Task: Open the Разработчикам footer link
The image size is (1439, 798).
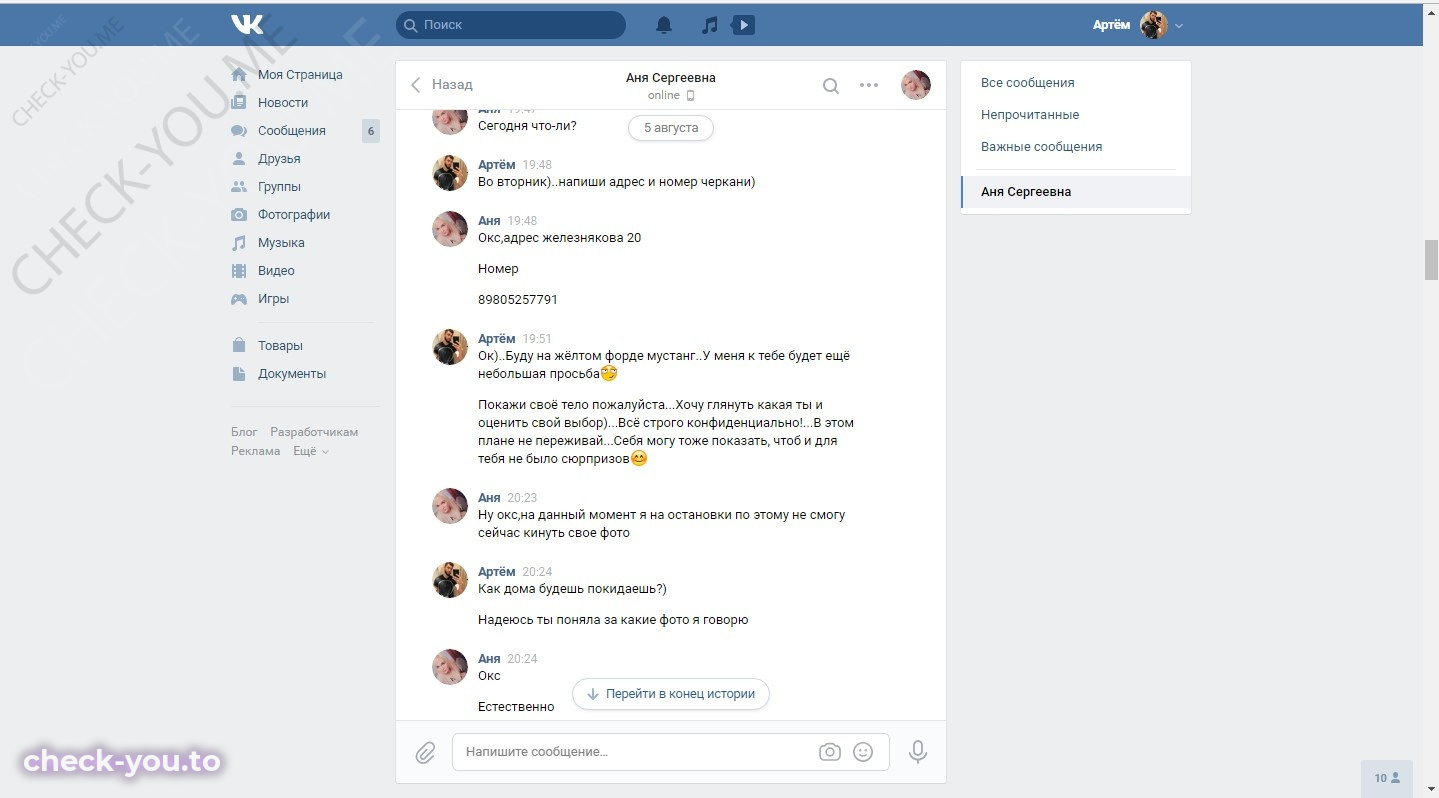Action: coord(314,432)
